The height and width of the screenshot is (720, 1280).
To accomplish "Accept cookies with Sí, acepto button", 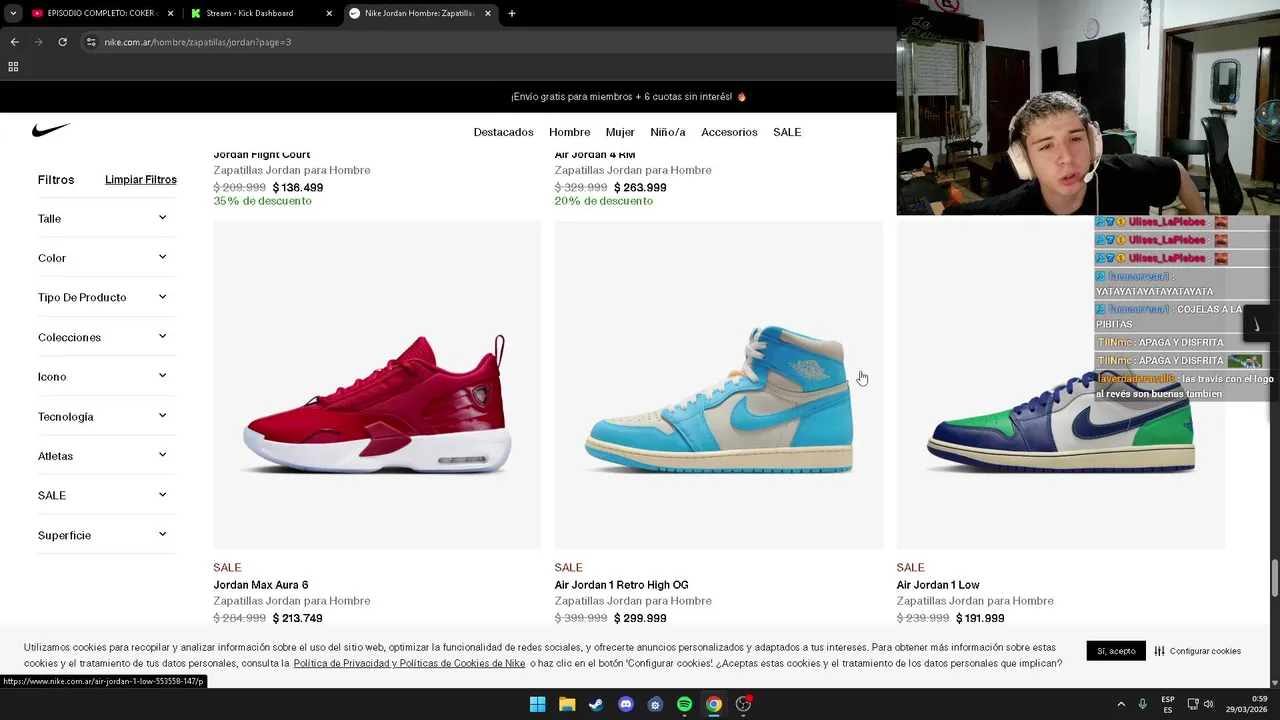I will (x=1116, y=651).
